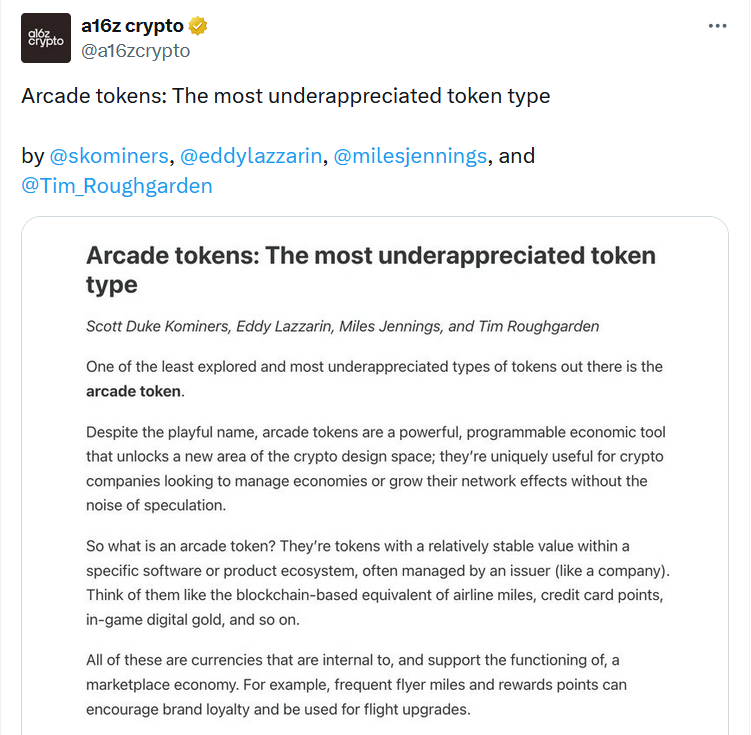751x735 pixels.
Task: Click the tweet text about Arcade tokens
Action: click(x=286, y=96)
